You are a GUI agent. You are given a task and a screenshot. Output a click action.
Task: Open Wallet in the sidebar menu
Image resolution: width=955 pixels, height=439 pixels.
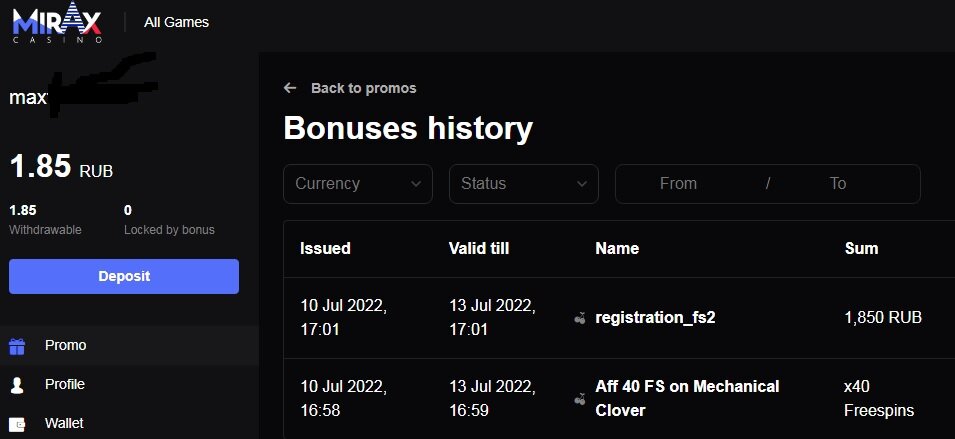coord(65,423)
